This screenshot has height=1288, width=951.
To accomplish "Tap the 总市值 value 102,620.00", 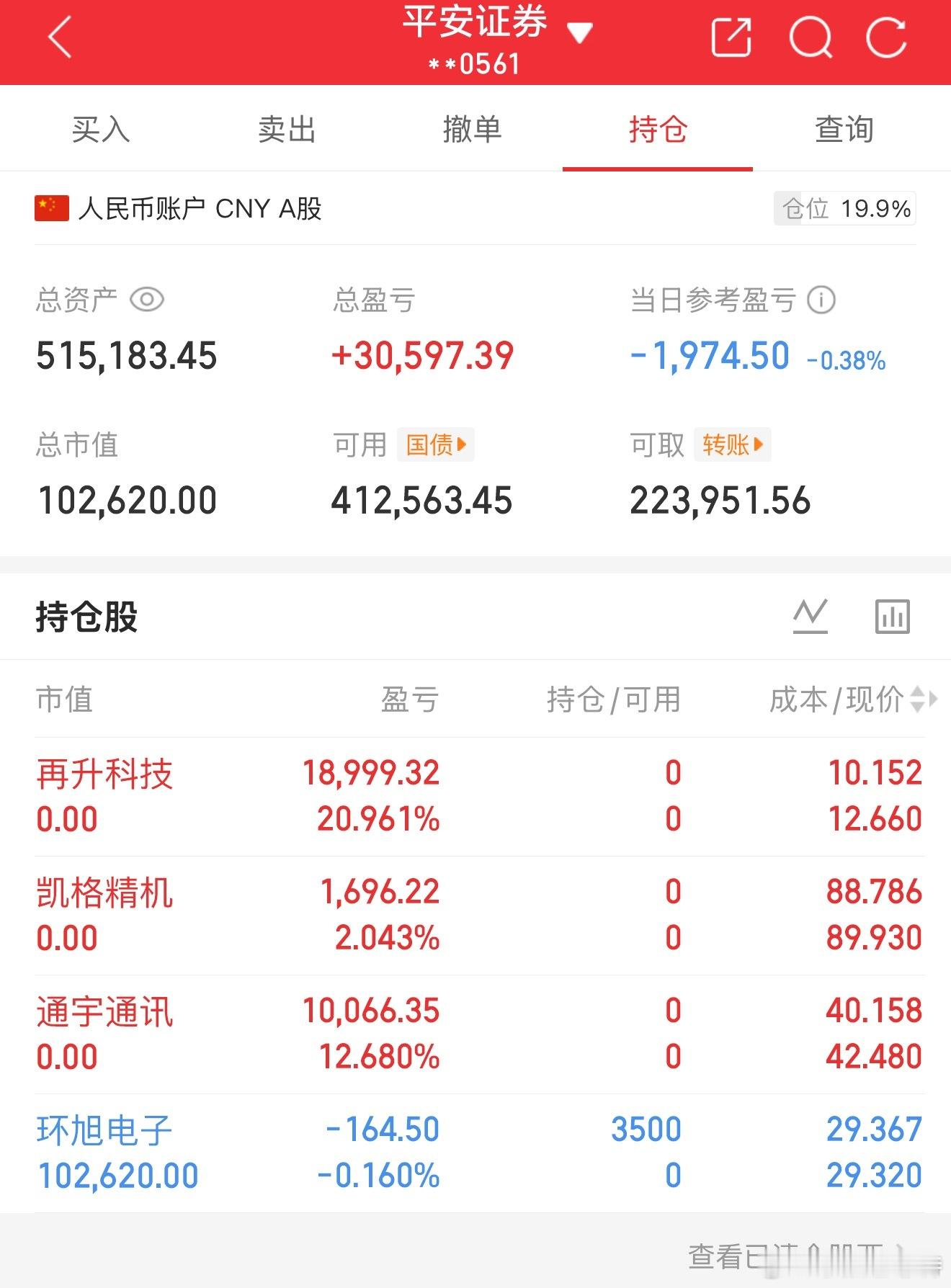I will tap(127, 501).
